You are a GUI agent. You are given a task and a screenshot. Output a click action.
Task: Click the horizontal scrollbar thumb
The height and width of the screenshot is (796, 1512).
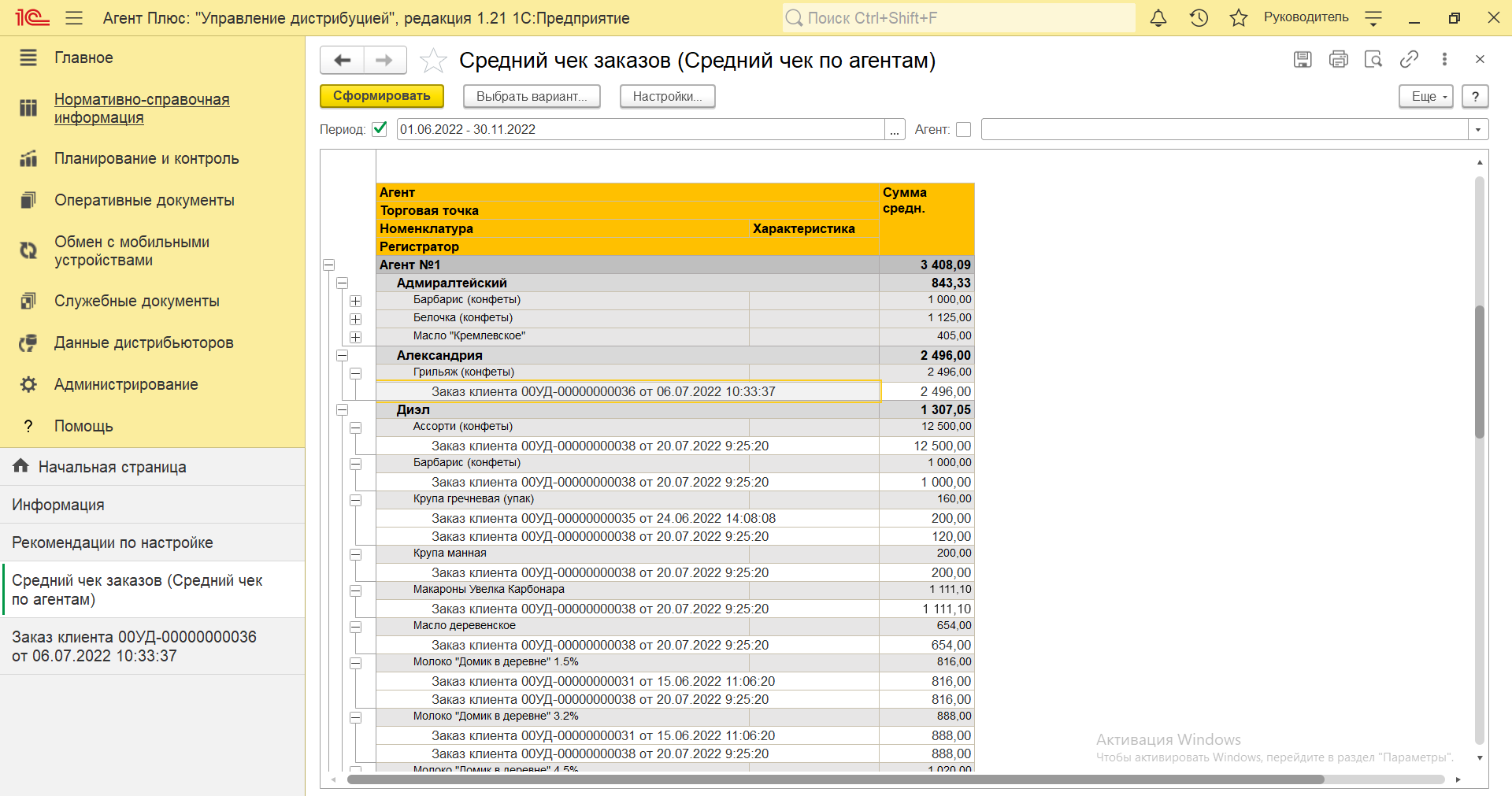[x=835, y=779]
